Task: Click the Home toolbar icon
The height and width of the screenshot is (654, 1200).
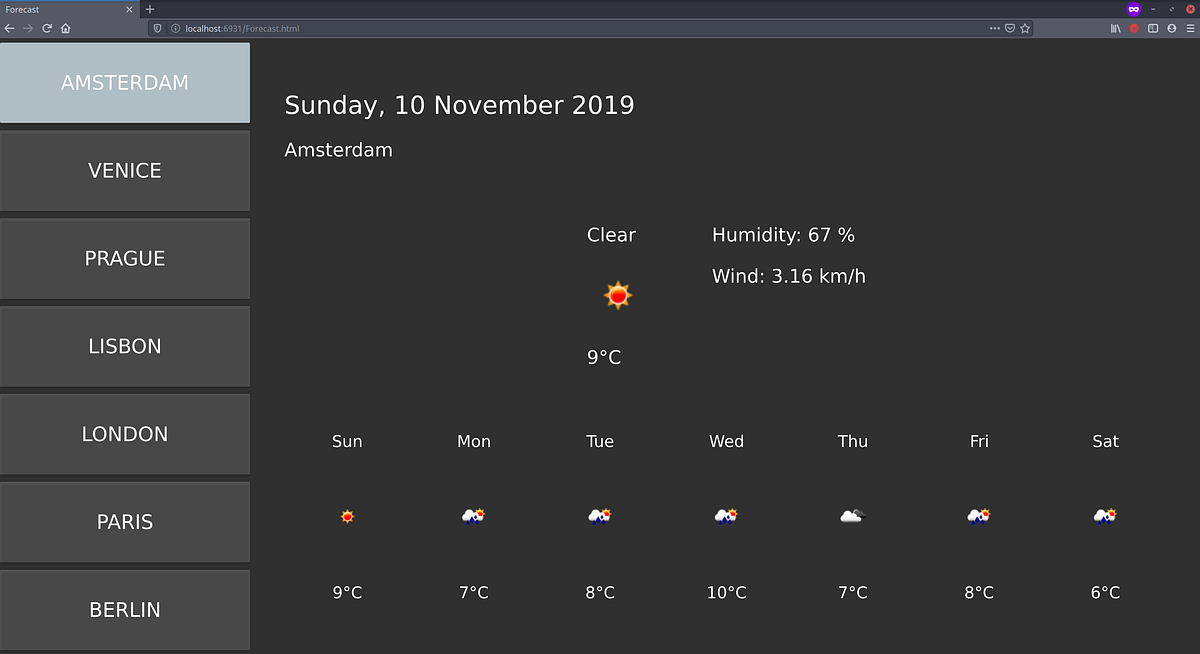Action: click(x=65, y=28)
